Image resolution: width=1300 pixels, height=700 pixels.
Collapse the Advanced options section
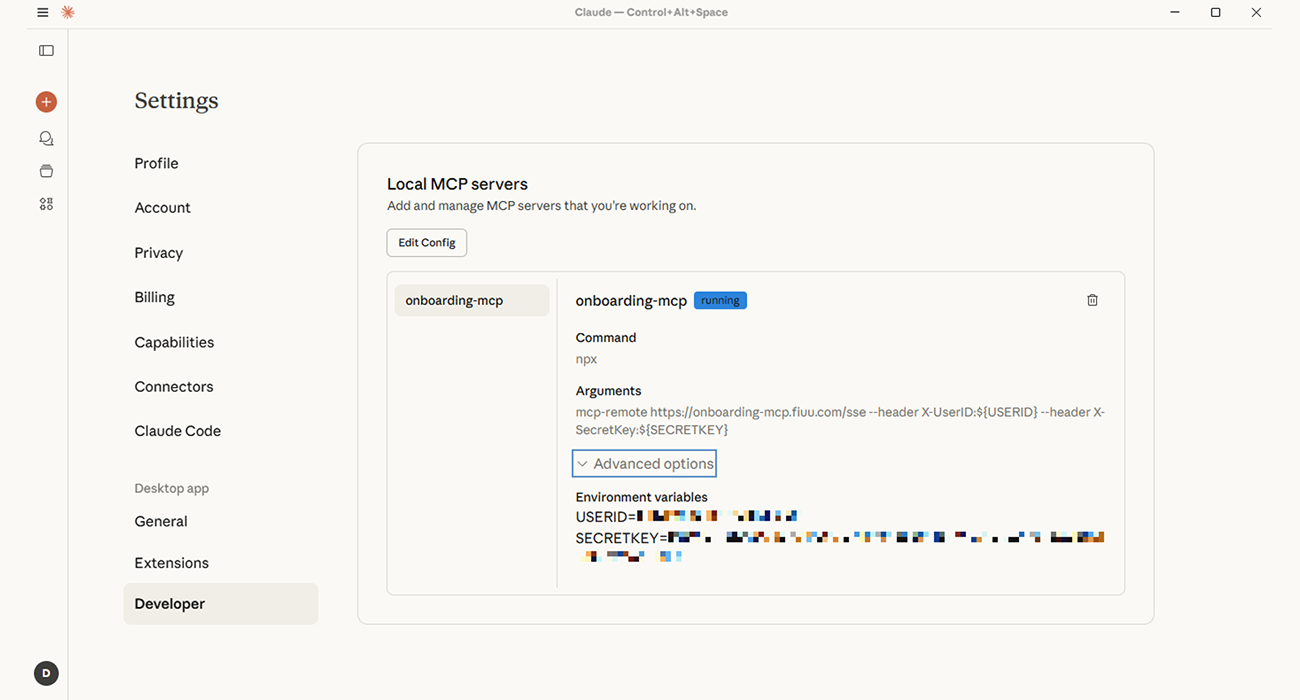tap(644, 463)
